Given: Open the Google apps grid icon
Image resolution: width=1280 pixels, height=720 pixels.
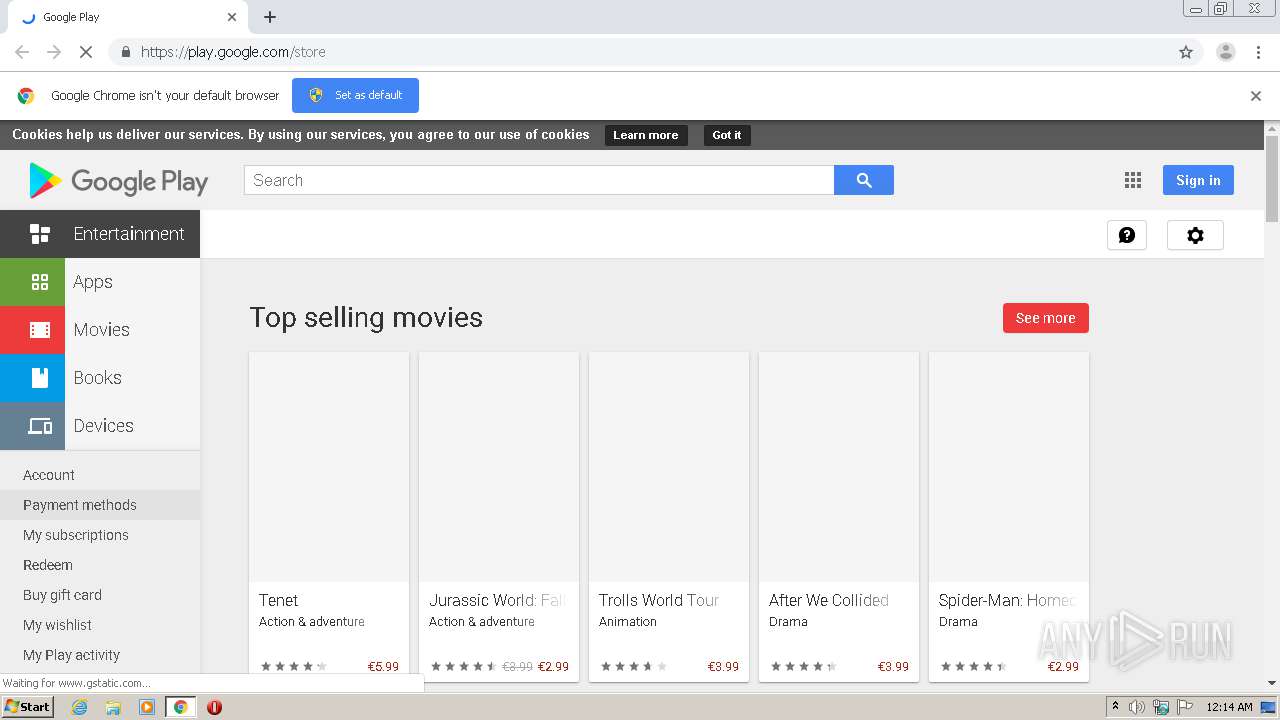Looking at the screenshot, I should pyautogui.click(x=1132, y=180).
